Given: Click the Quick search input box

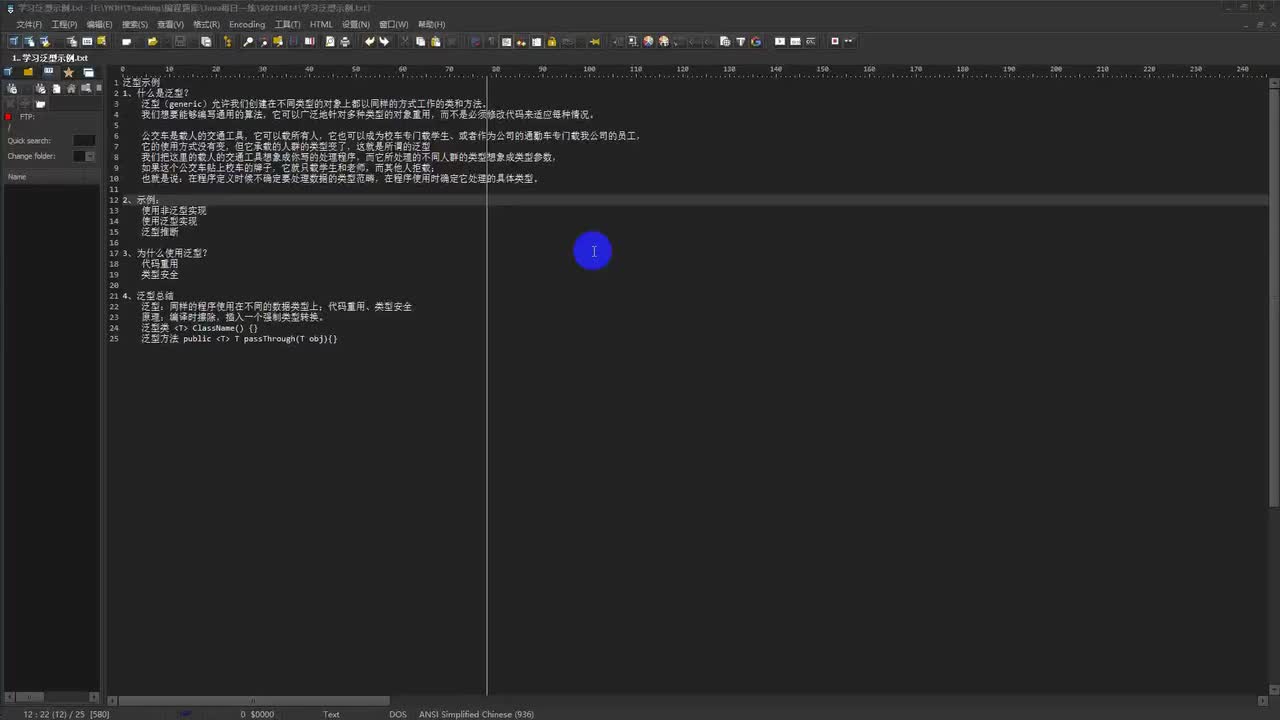Looking at the screenshot, I should point(85,141).
